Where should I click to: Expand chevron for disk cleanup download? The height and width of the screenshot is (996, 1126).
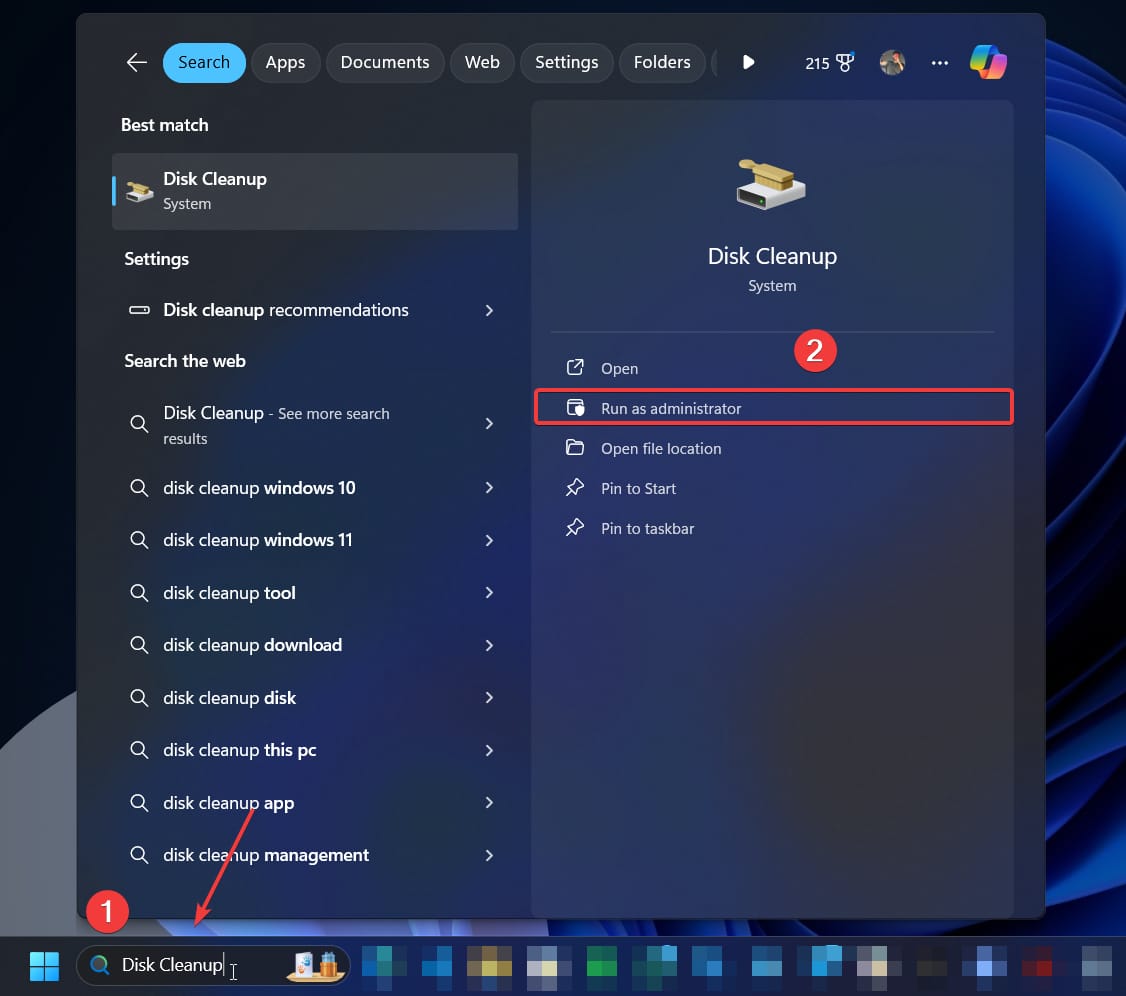(489, 645)
